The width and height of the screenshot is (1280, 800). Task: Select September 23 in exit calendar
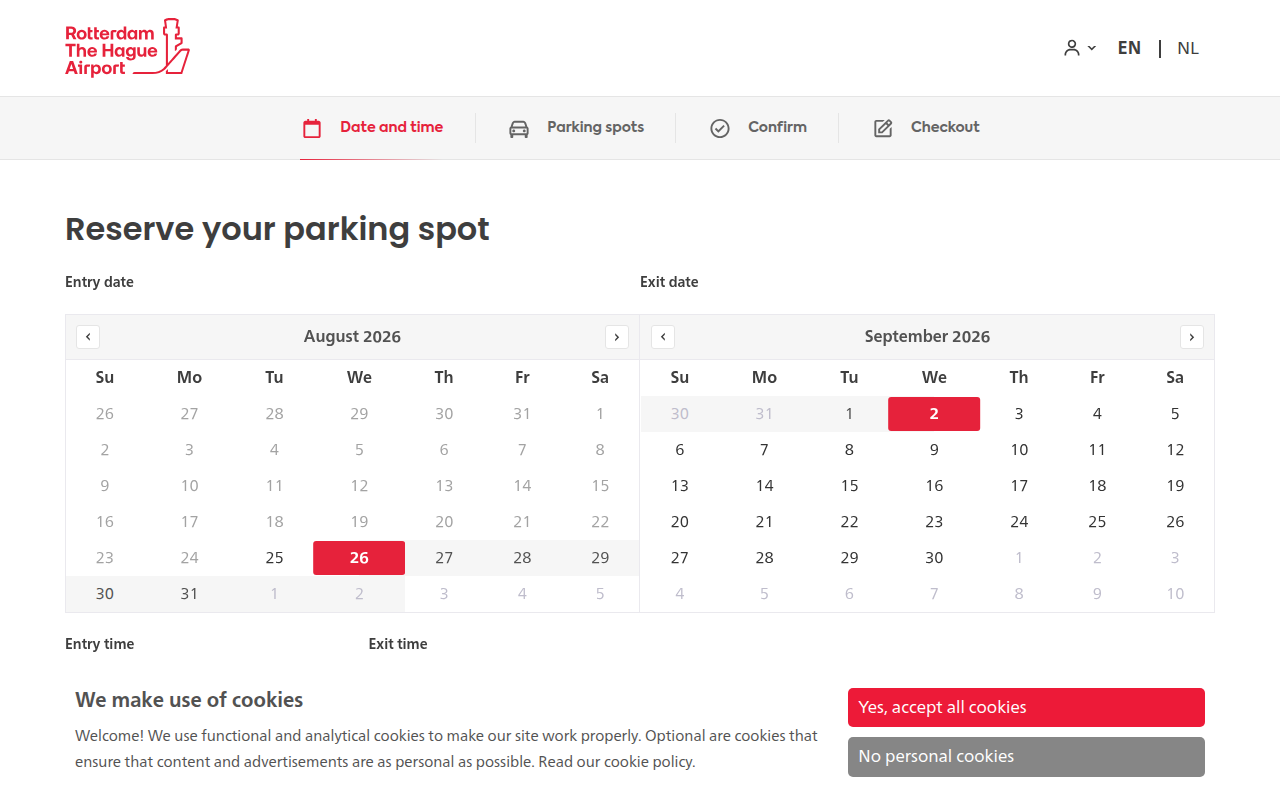[934, 522]
